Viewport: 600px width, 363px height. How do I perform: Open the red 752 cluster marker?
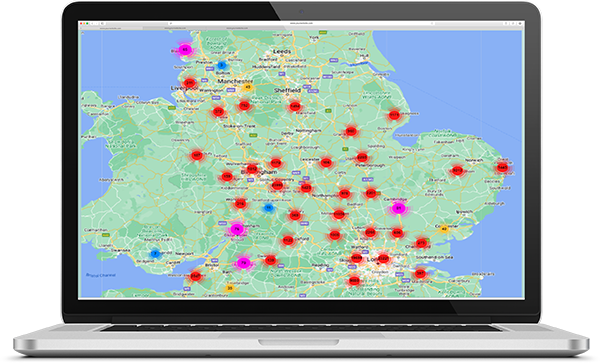click(x=244, y=106)
